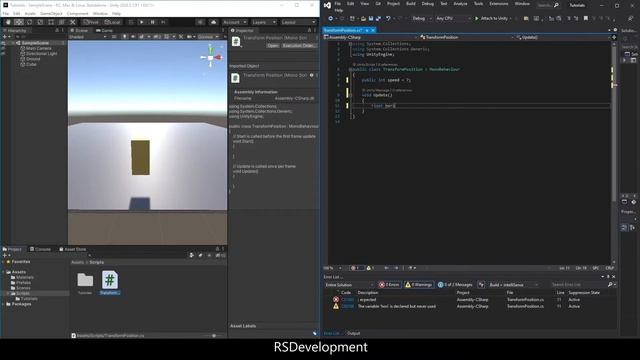Switch to the Console tab

coord(40,249)
